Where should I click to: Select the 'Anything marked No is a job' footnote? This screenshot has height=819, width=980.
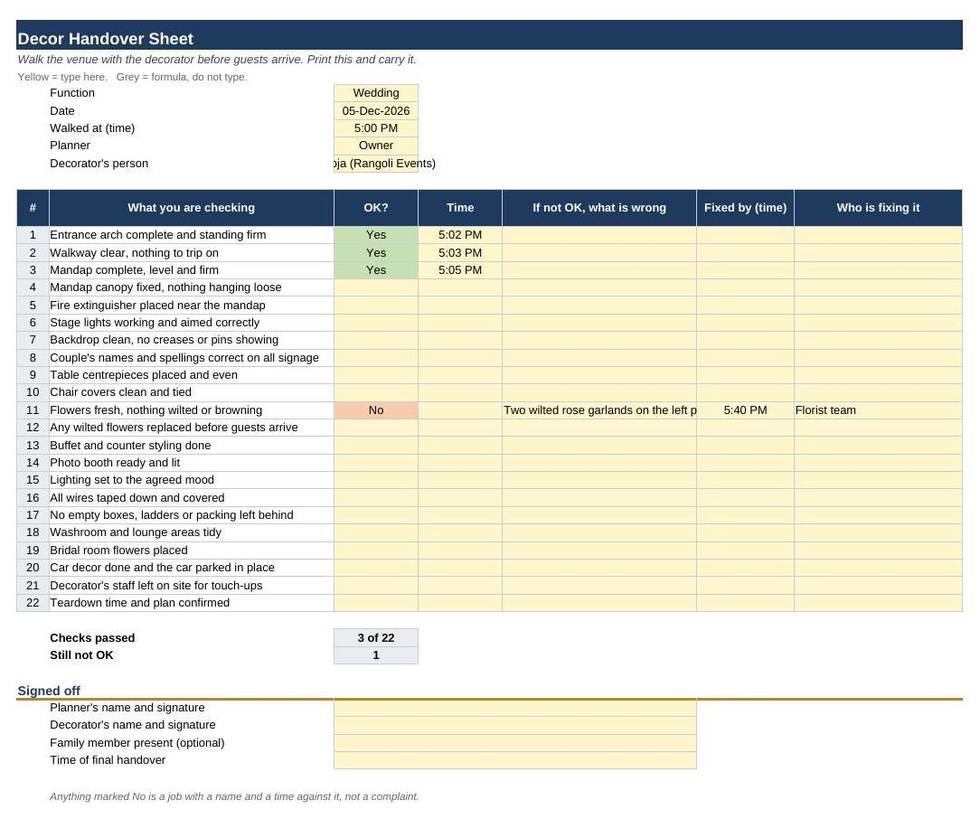click(x=234, y=796)
